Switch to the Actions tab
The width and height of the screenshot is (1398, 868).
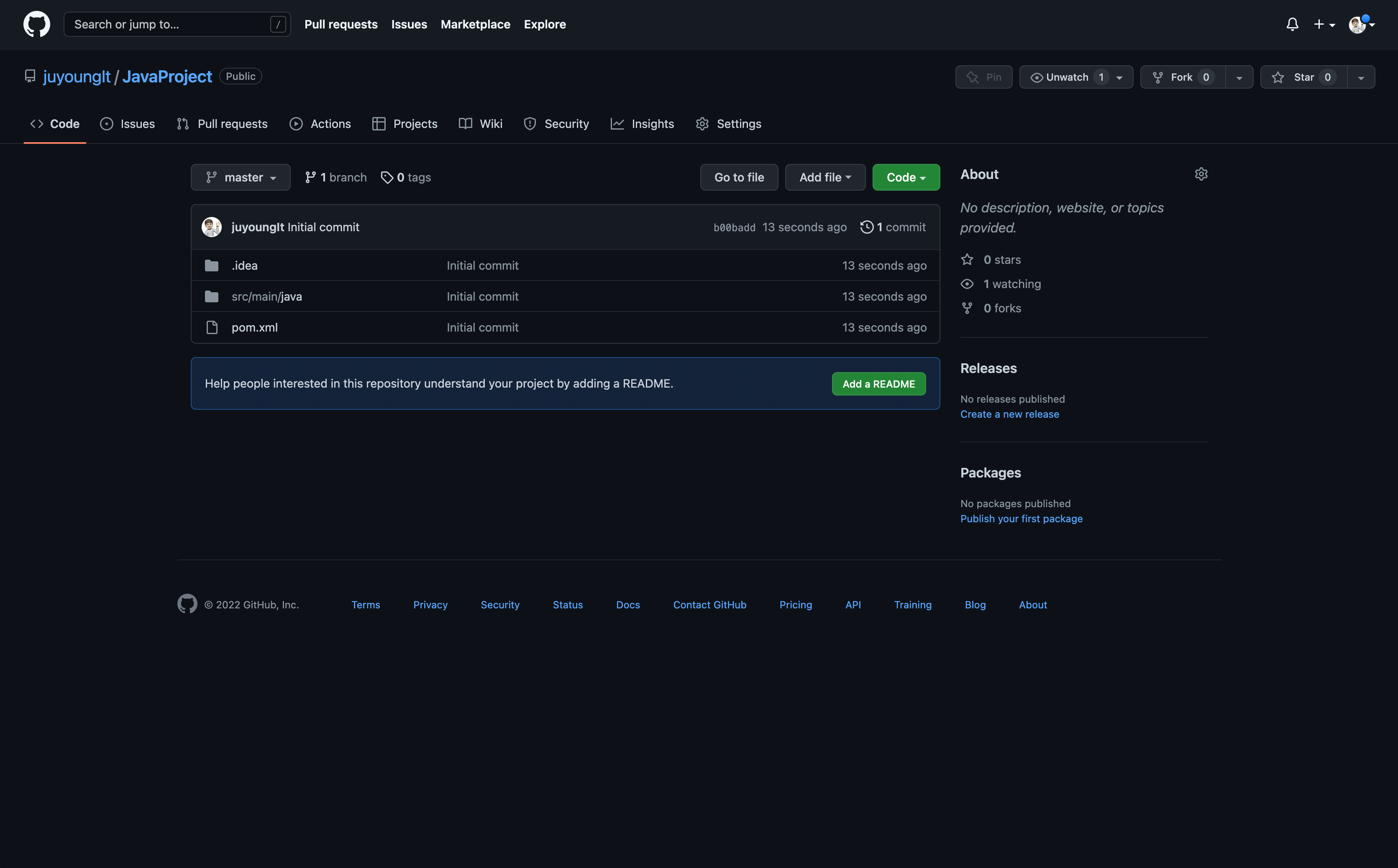320,124
